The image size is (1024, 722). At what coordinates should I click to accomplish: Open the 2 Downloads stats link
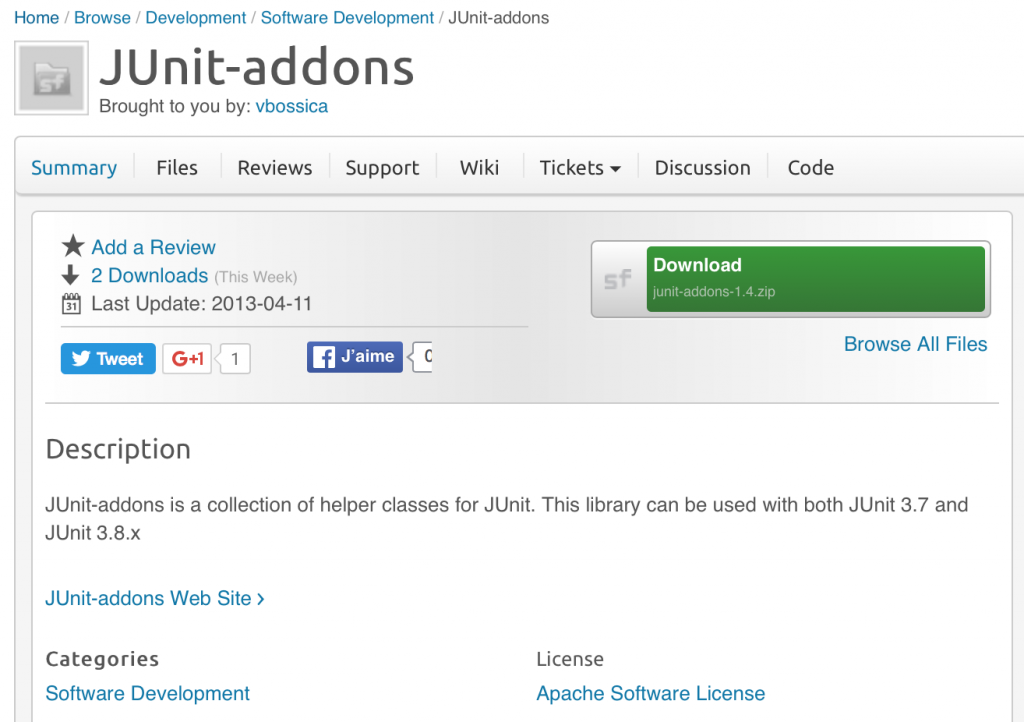(x=150, y=275)
